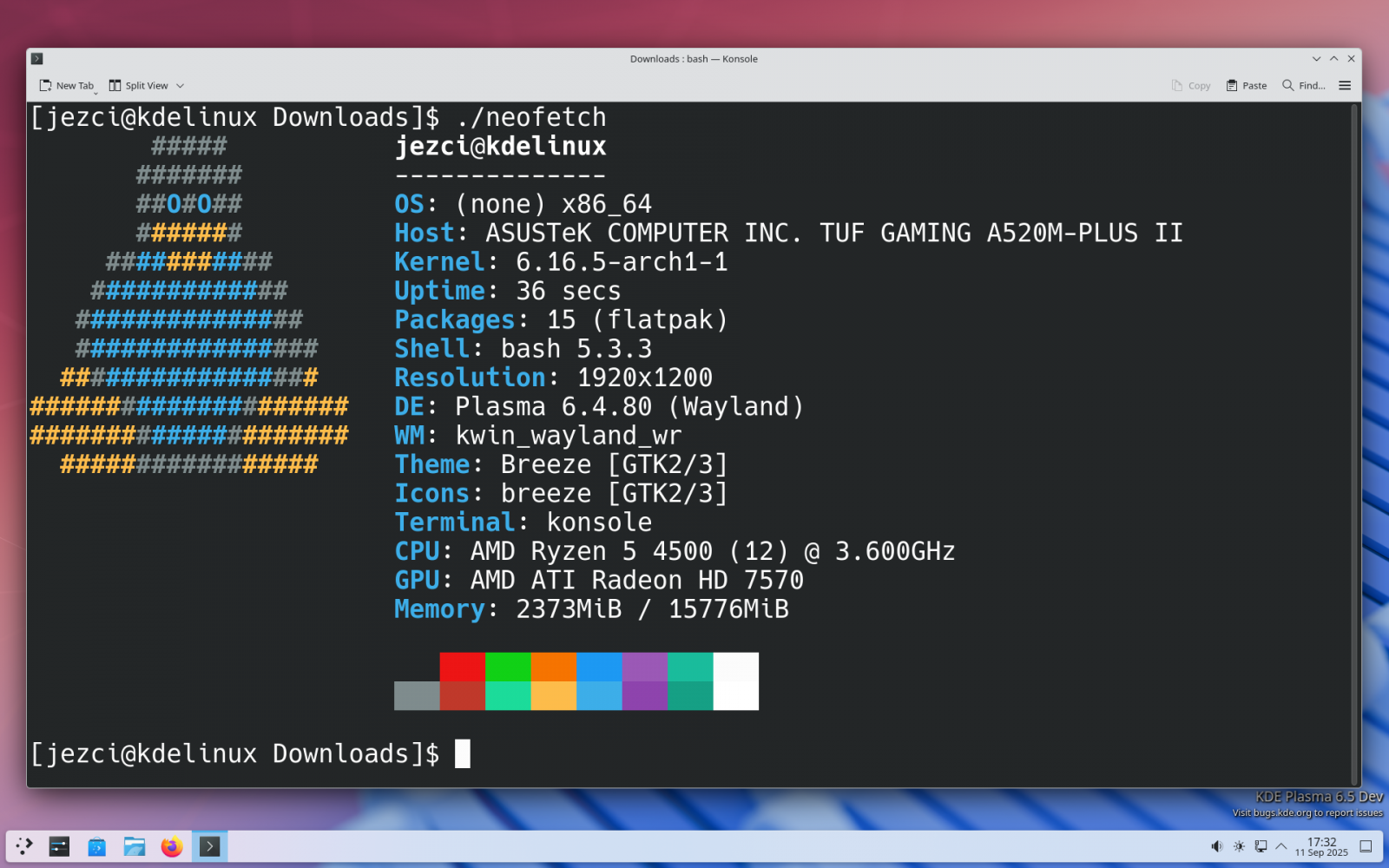Click the Konsole task in the taskbar
Viewport: 1389px width, 868px height.
click(209, 846)
